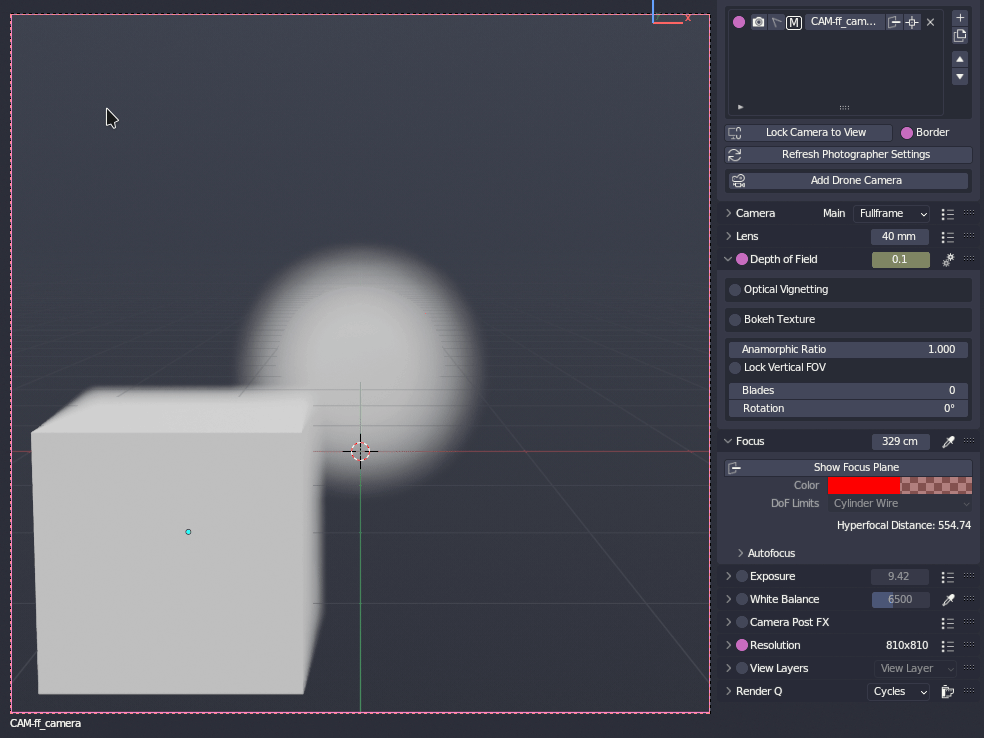Click the Blades value field
The width and height of the screenshot is (984, 738).
click(x=848, y=390)
